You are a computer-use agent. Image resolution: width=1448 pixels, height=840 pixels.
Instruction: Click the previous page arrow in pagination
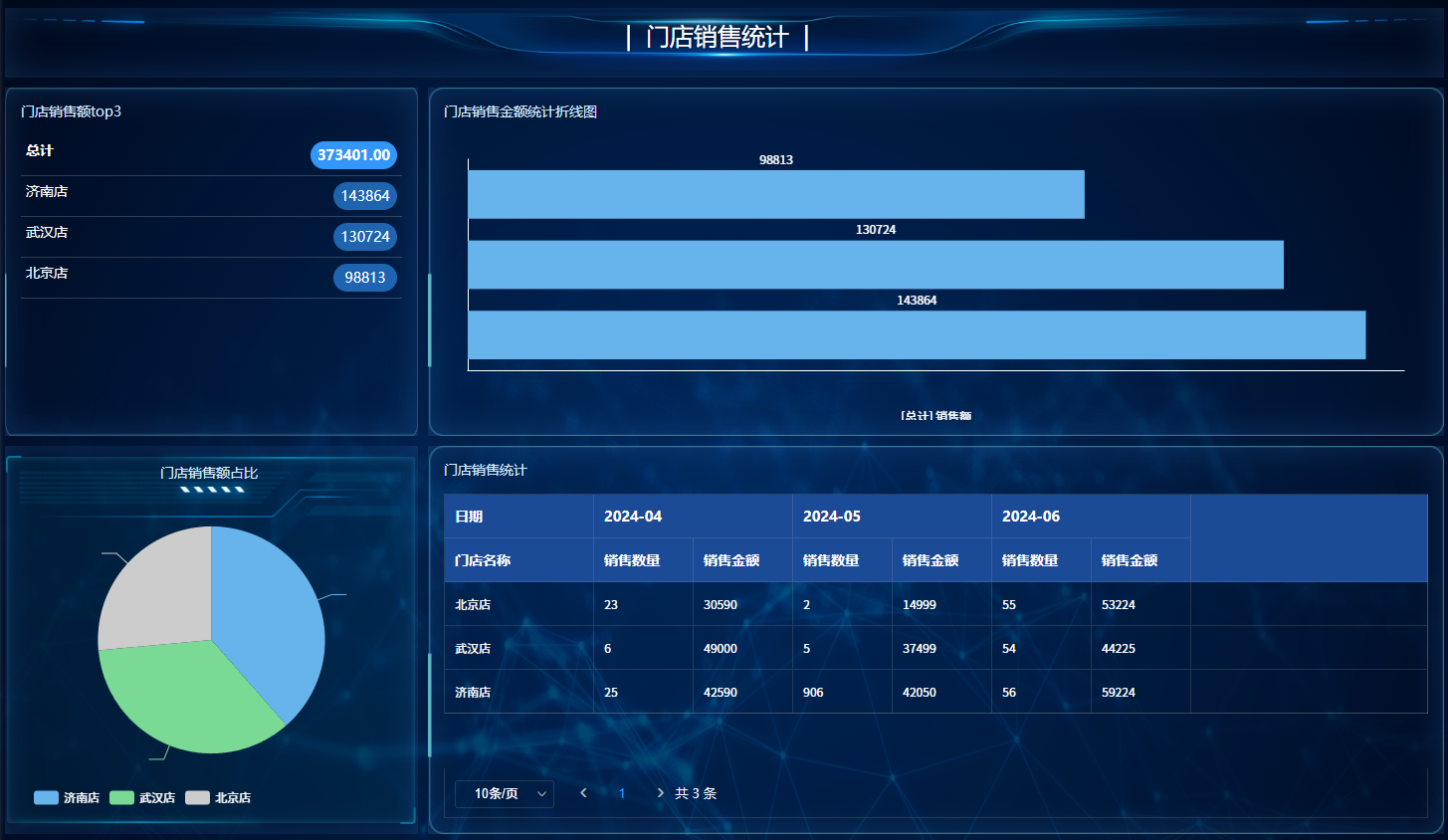[x=583, y=793]
